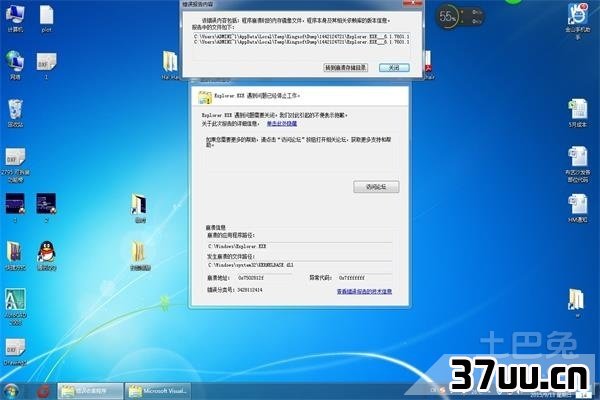Select the dark image shortcut labeled 1
Image resolution: width=600 pixels, height=400 pixels.
pos(15,208)
